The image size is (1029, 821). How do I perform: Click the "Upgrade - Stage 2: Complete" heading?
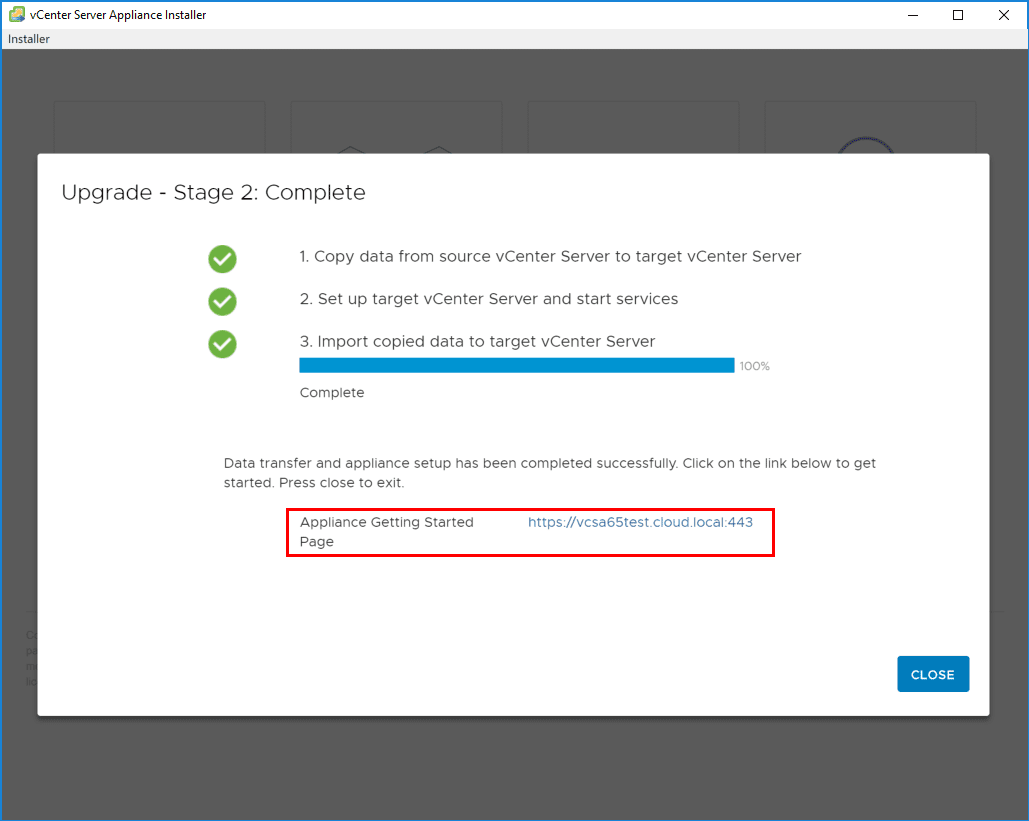pyautogui.click(x=213, y=192)
